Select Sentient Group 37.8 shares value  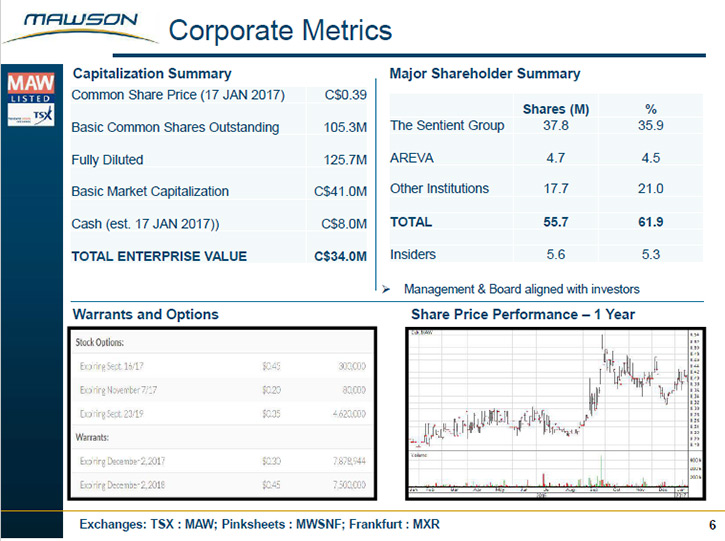[x=556, y=125]
